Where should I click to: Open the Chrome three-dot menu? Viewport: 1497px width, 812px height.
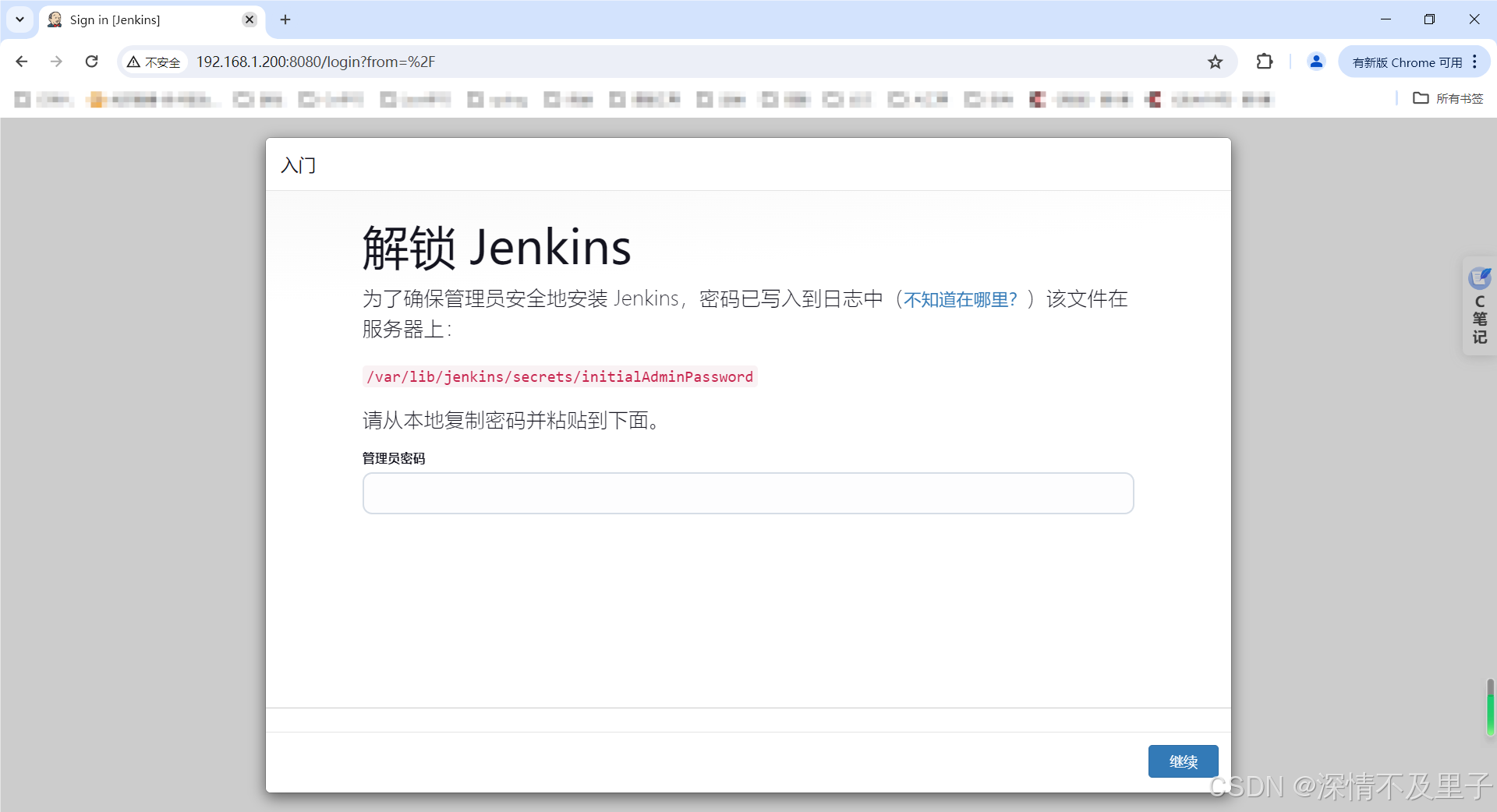(1474, 62)
